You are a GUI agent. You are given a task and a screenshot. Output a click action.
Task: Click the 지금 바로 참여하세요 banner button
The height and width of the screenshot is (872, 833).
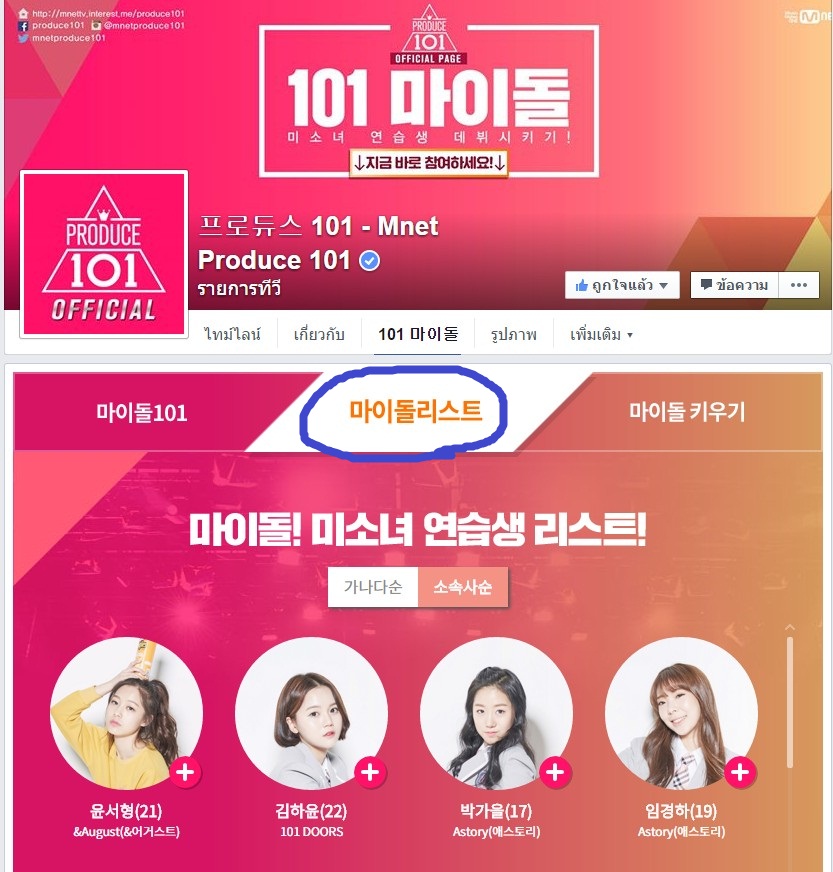pos(429,163)
